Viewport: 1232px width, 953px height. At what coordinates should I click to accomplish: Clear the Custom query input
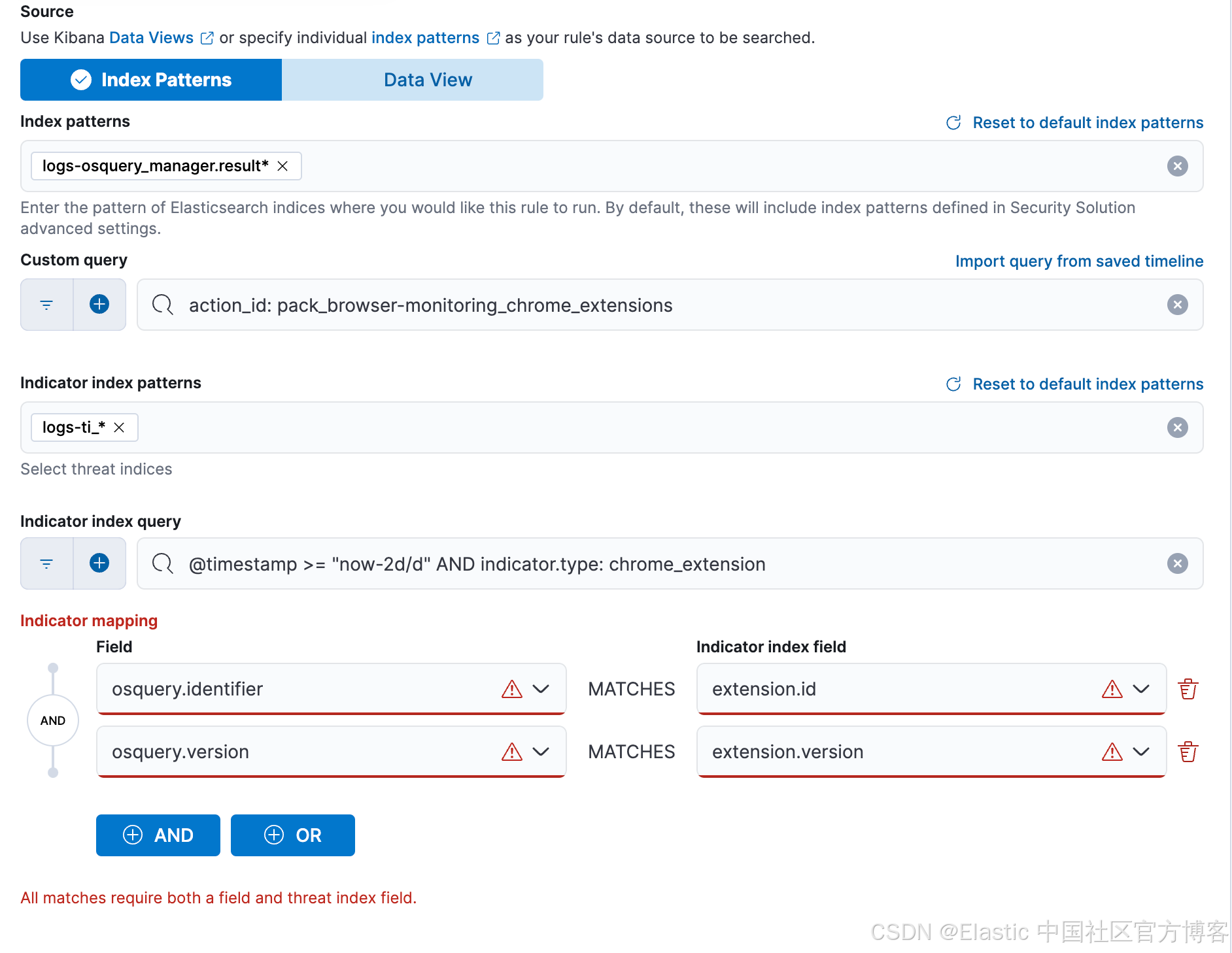[1177, 305]
